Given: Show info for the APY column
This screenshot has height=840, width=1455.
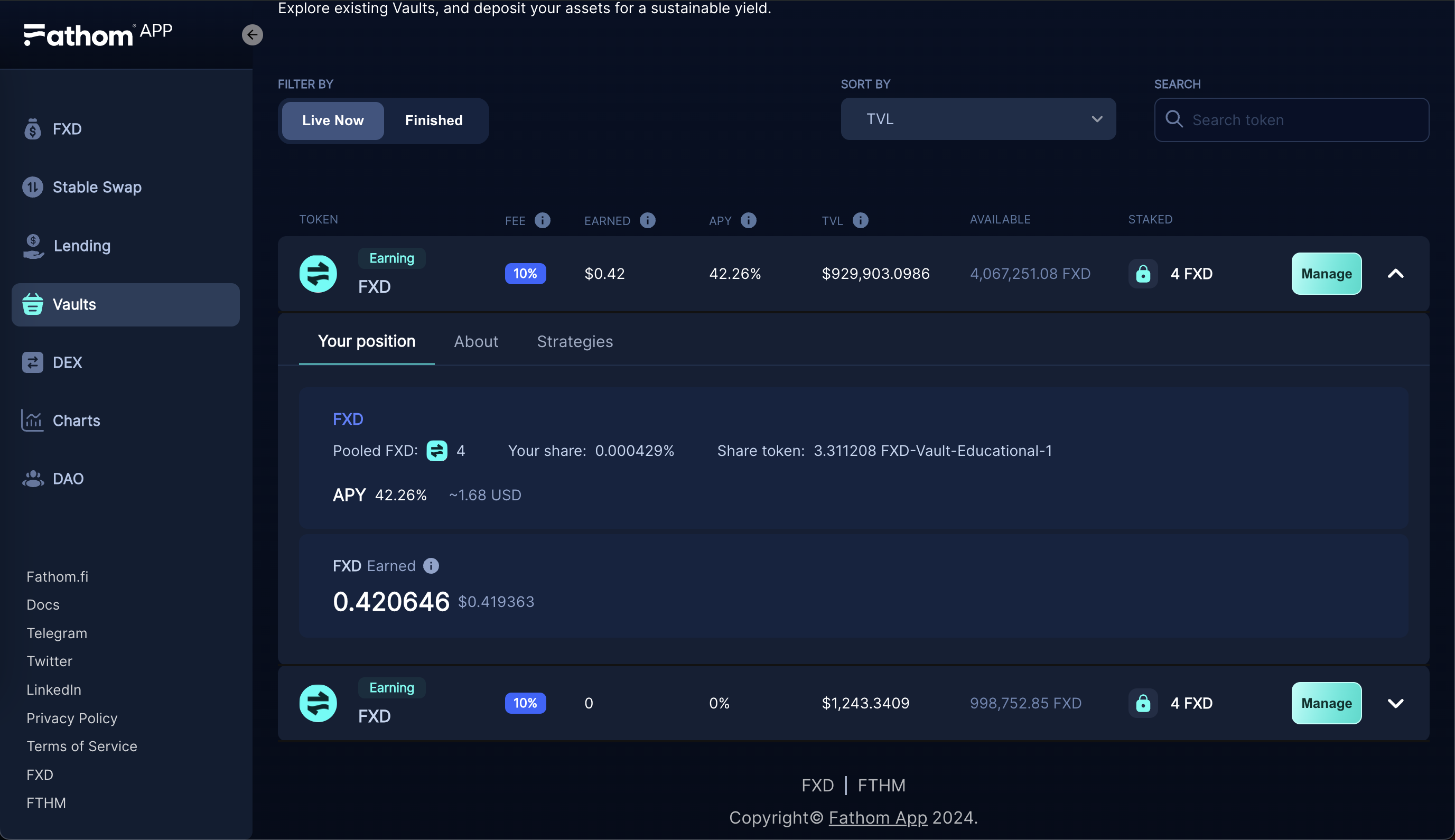Looking at the screenshot, I should 748,220.
